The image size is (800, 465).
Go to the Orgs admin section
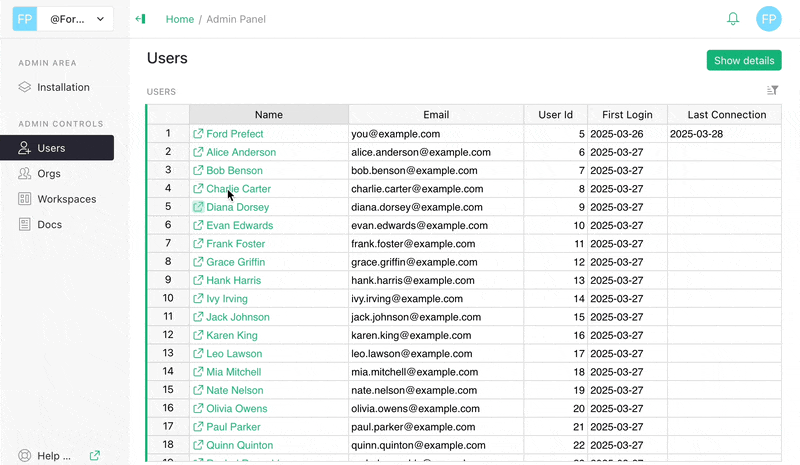click(50, 174)
